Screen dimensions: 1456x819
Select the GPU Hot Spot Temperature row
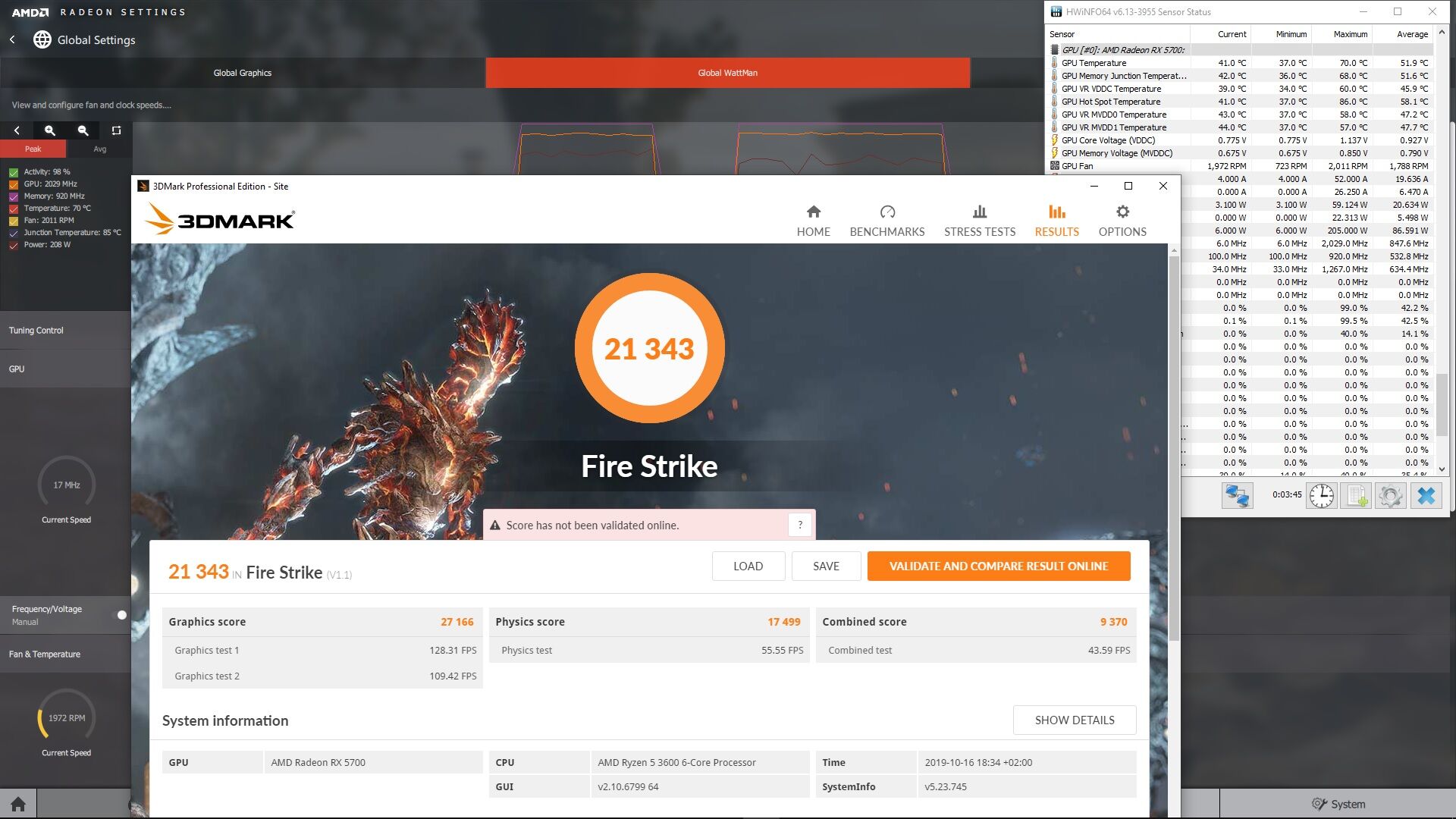tap(1240, 102)
